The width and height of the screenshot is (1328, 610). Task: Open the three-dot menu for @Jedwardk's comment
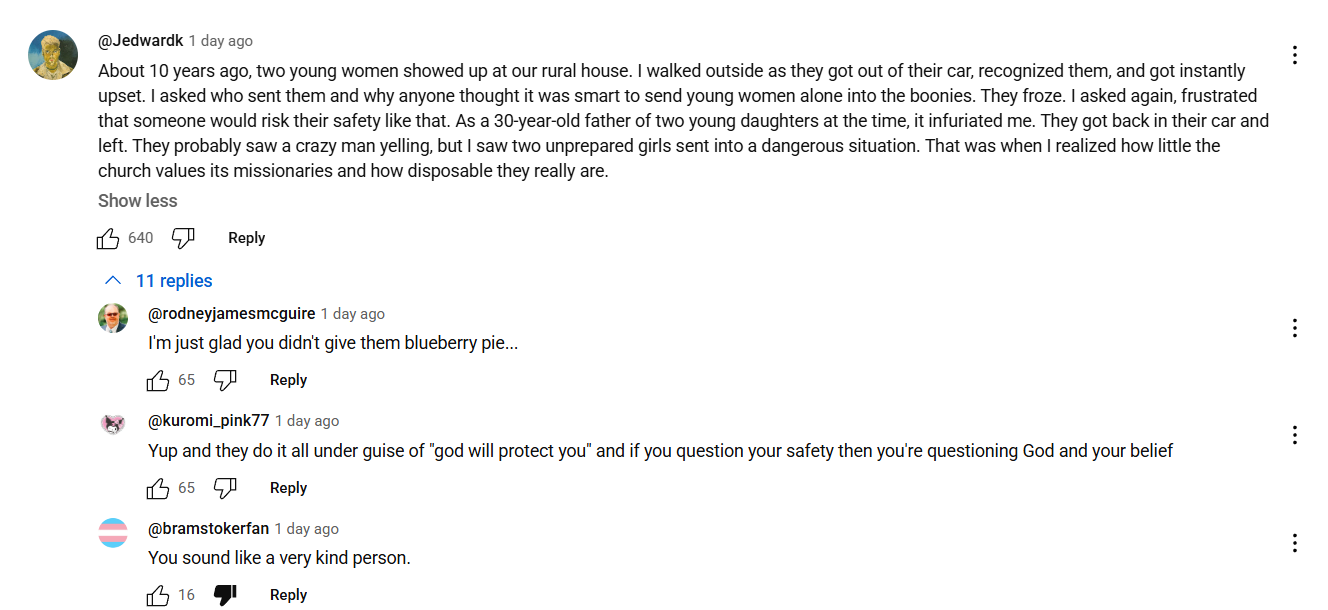pyautogui.click(x=1295, y=55)
